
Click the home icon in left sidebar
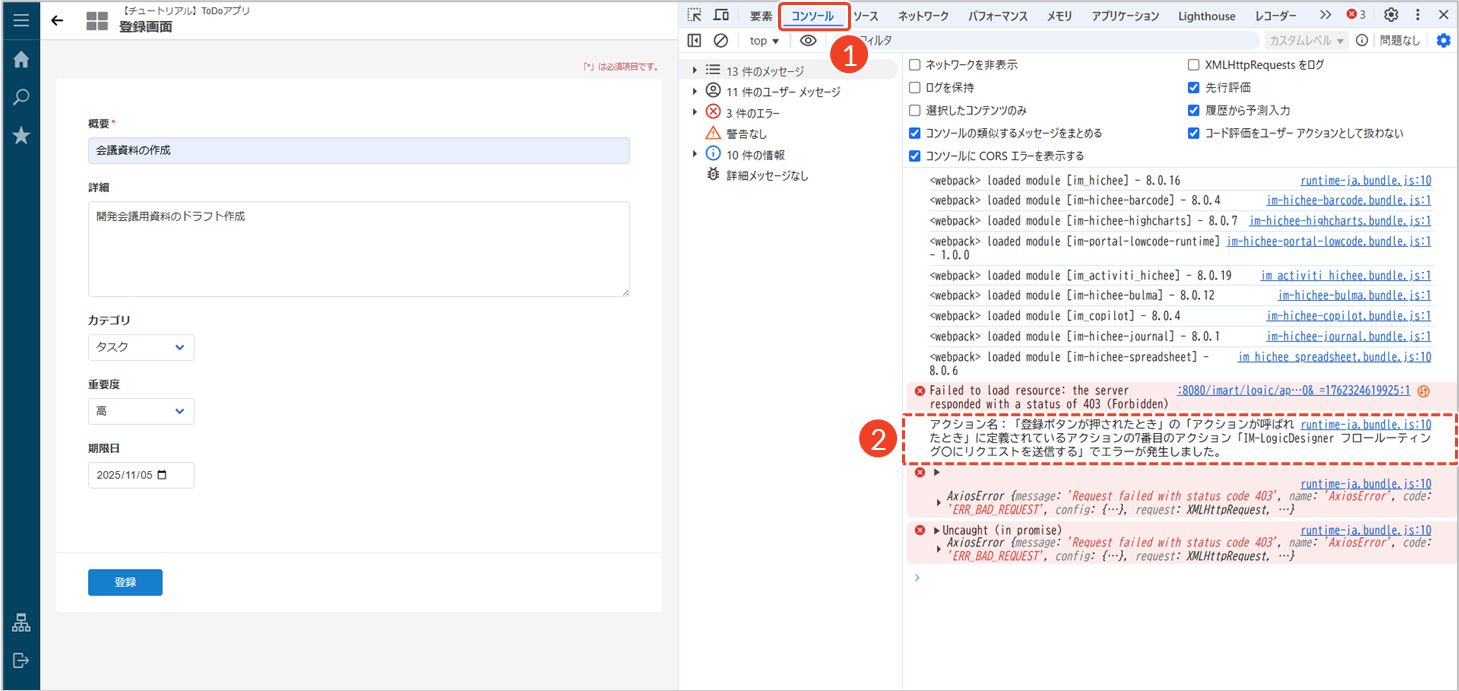coord(20,60)
